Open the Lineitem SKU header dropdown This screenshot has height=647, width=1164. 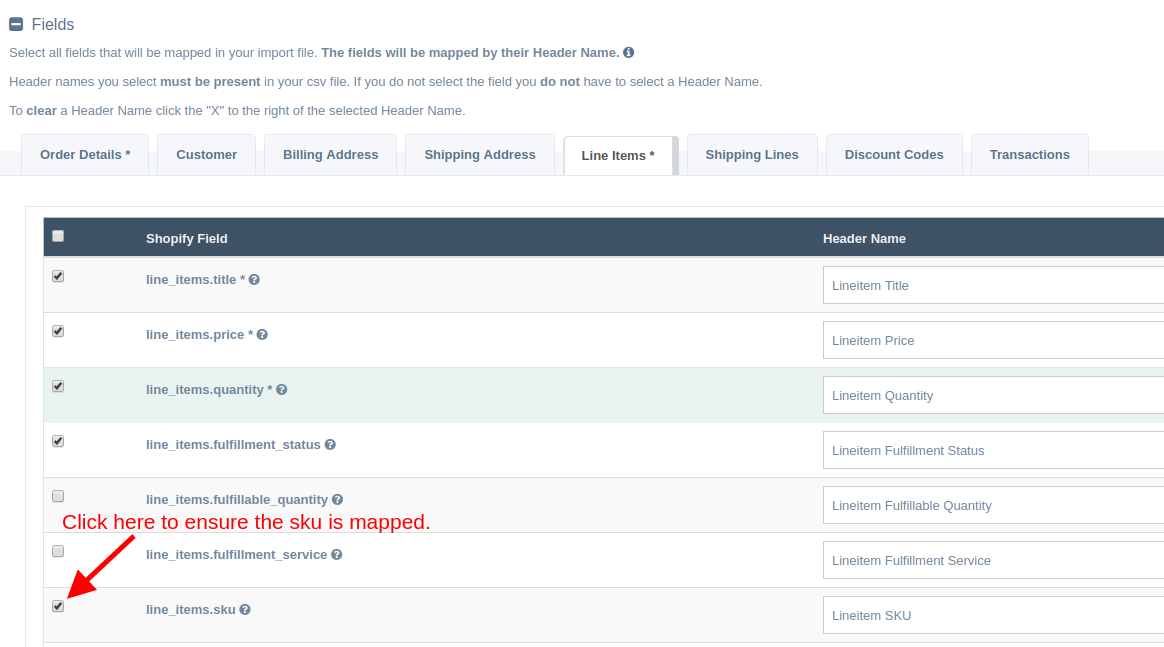click(992, 615)
